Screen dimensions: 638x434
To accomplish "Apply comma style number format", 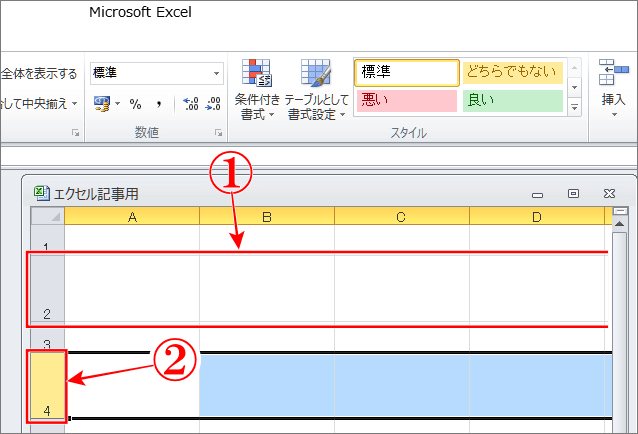I will [x=159, y=104].
